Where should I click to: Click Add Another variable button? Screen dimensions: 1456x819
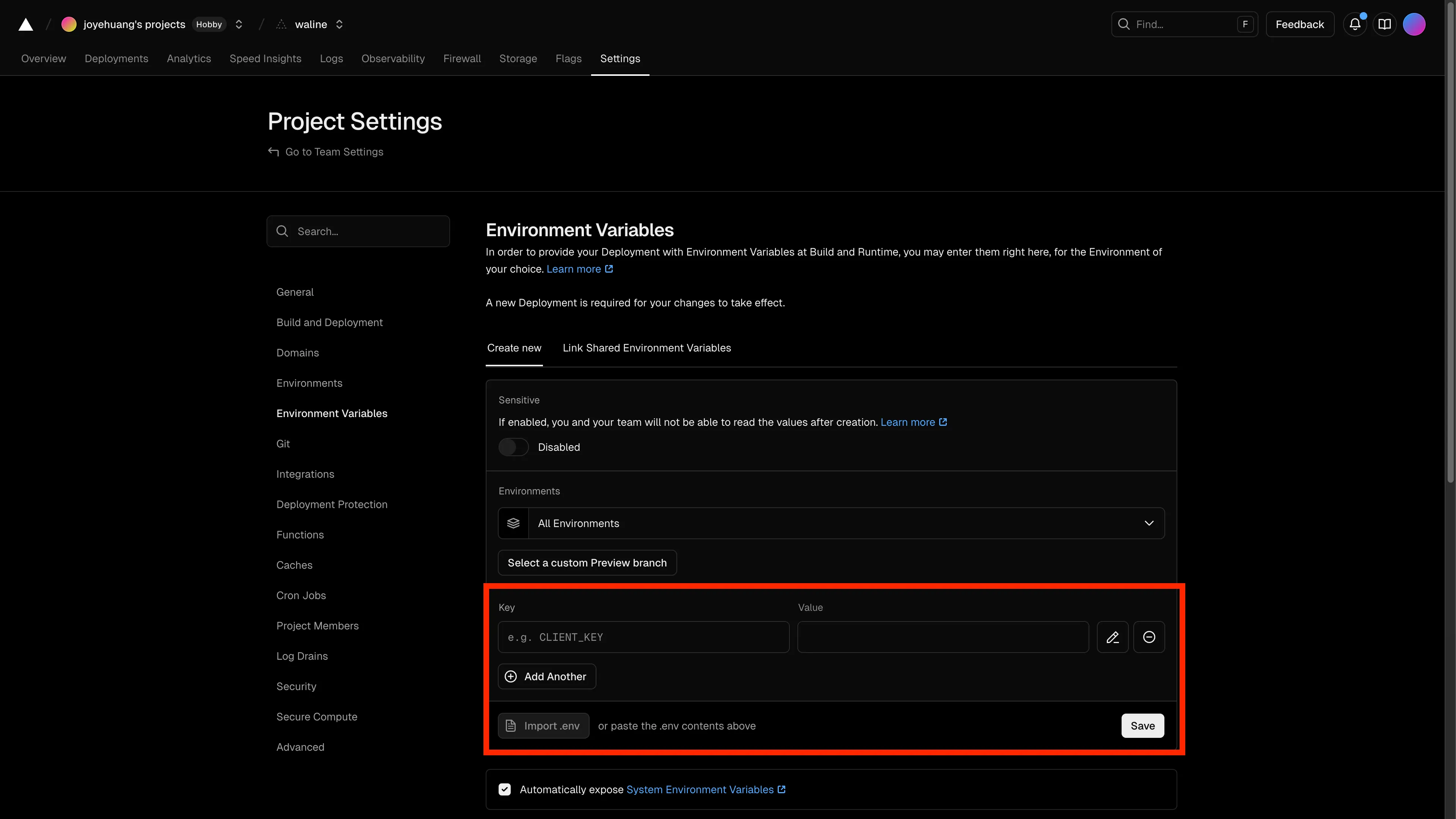click(546, 676)
